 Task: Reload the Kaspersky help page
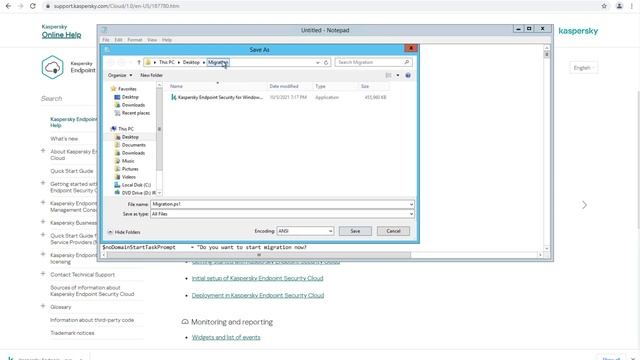33,6
